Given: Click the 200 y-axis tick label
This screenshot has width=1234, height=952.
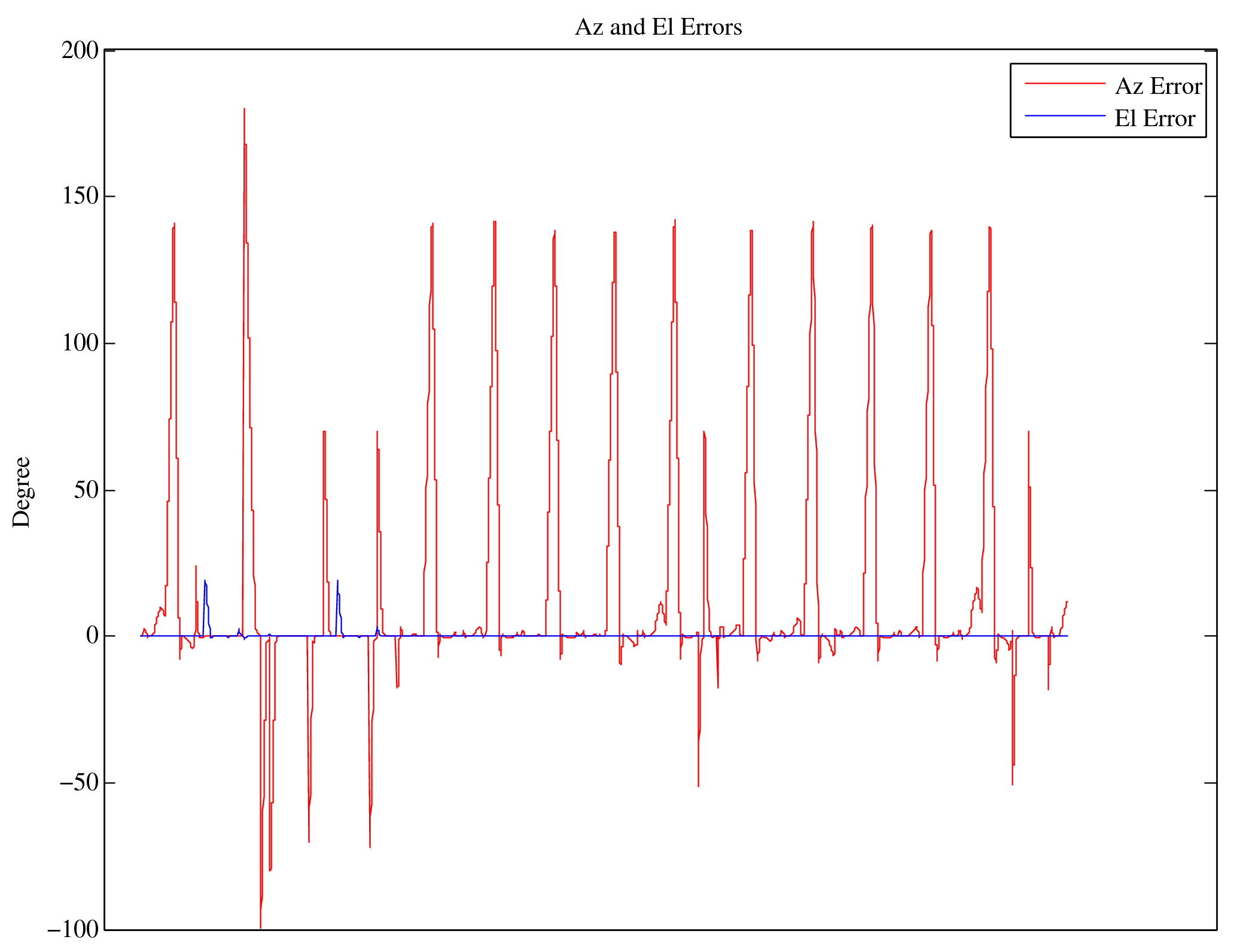Looking at the screenshot, I should (80, 50).
